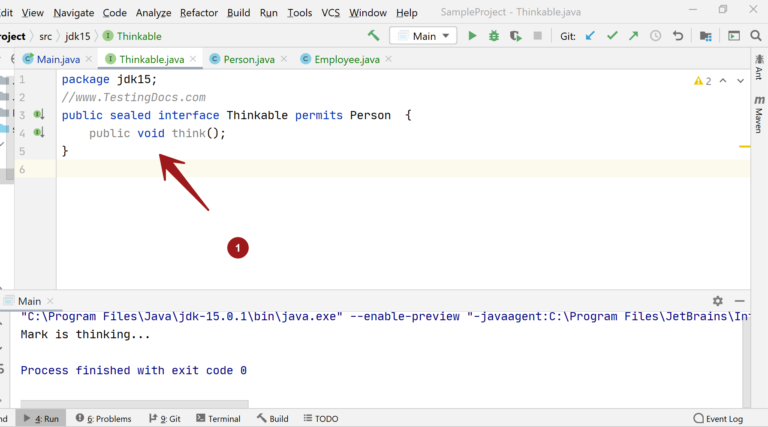Show Git history clock icon

(x=655, y=36)
